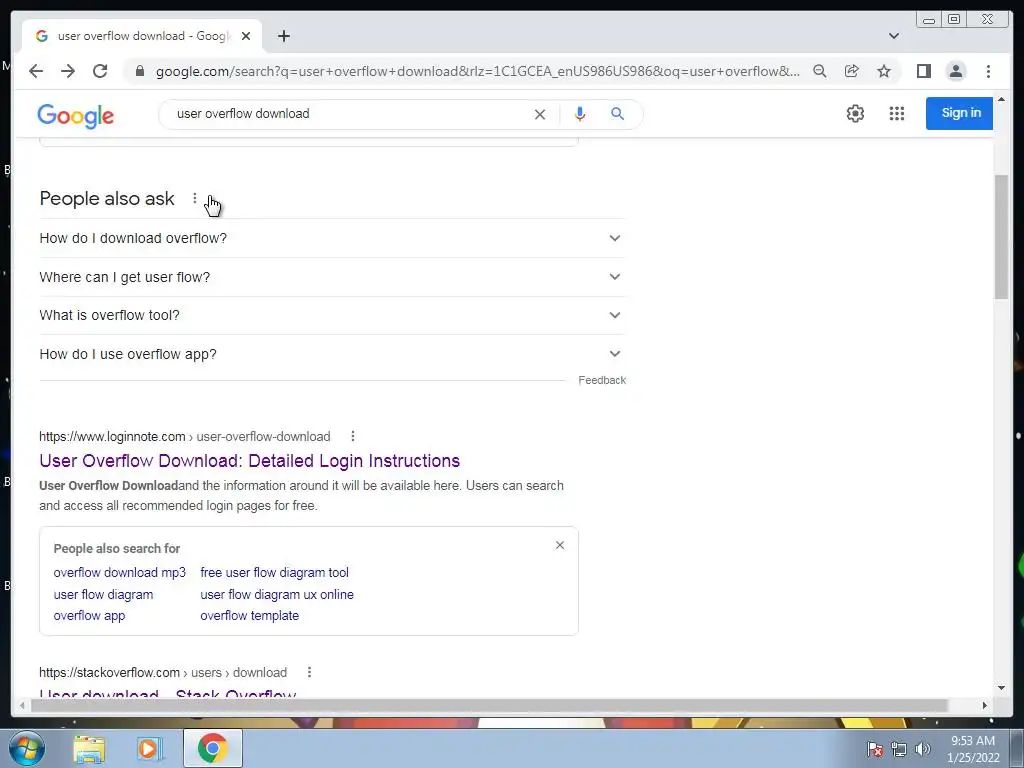Start voice search with microphone
This screenshot has width=1024, height=768.
tap(579, 114)
